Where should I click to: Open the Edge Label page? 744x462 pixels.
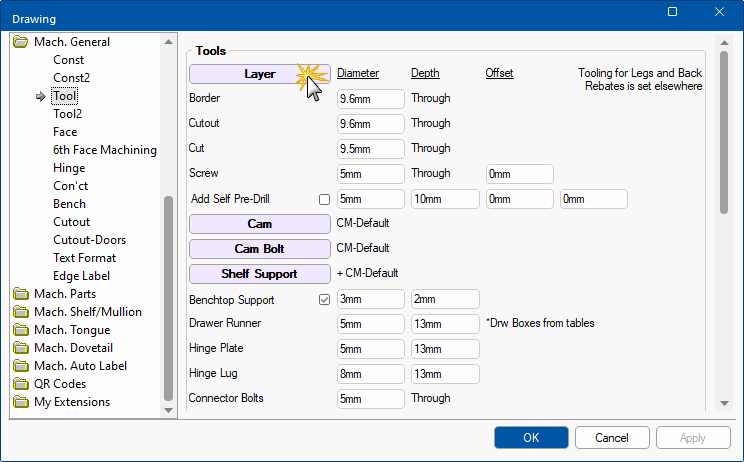[x=81, y=276]
